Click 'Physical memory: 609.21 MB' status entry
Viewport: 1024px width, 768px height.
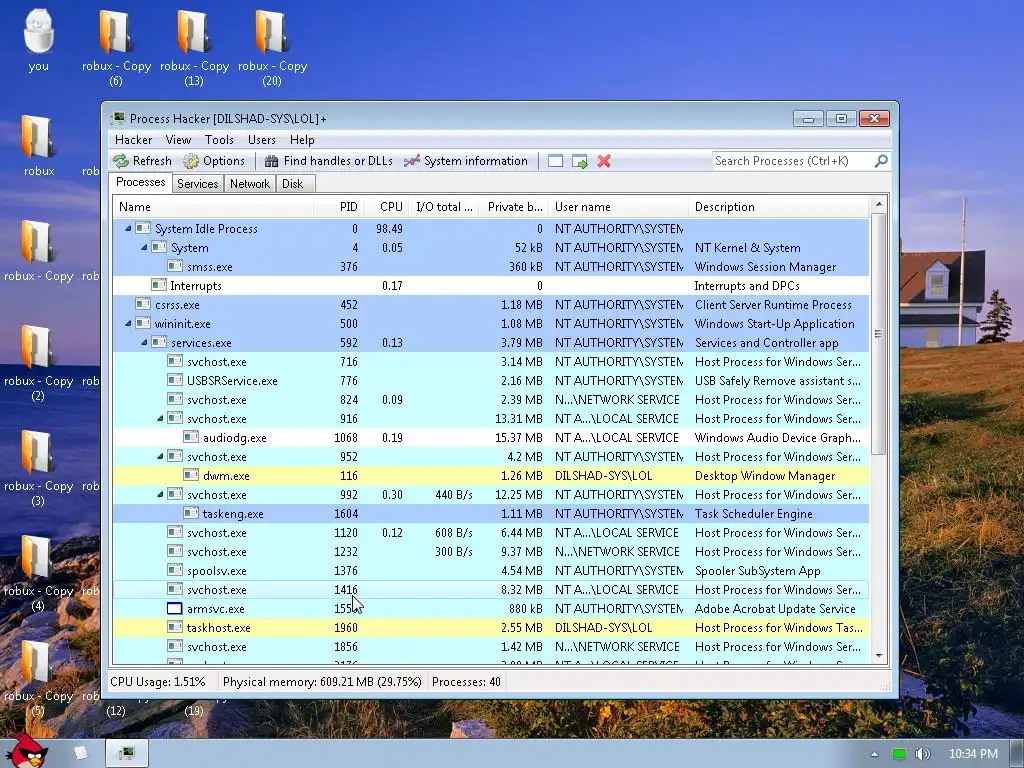tap(322, 682)
